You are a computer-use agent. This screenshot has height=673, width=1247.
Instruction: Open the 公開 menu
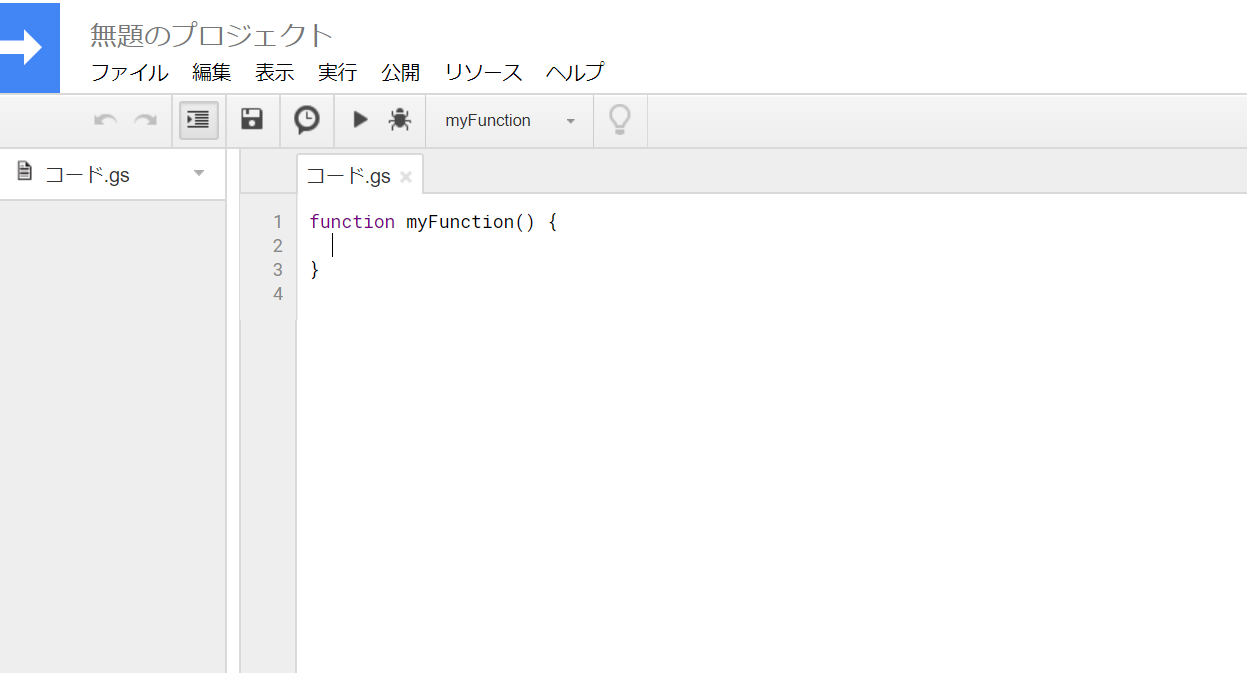tap(401, 72)
